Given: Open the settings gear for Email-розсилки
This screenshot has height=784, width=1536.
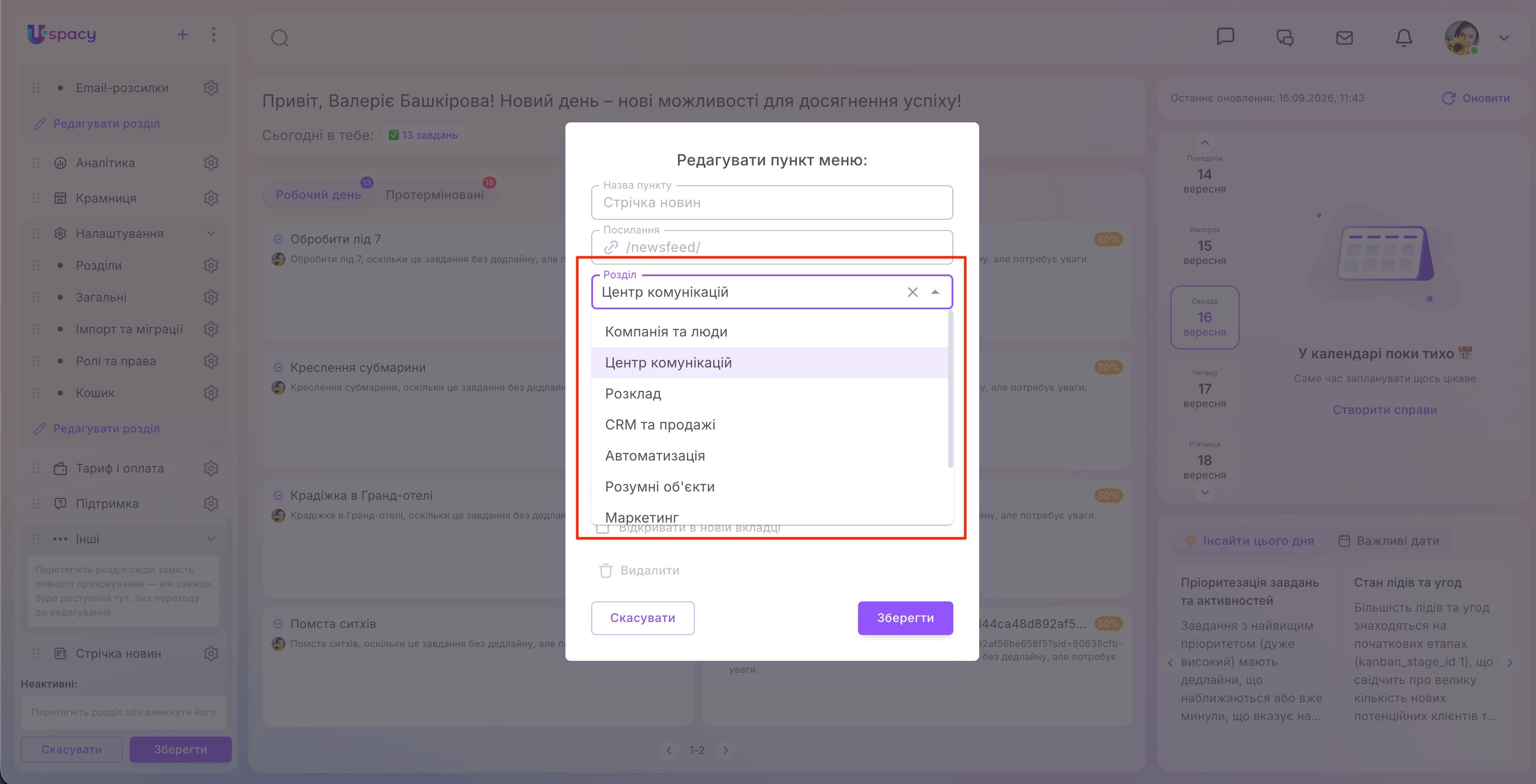Looking at the screenshot, I should [211, 87].
